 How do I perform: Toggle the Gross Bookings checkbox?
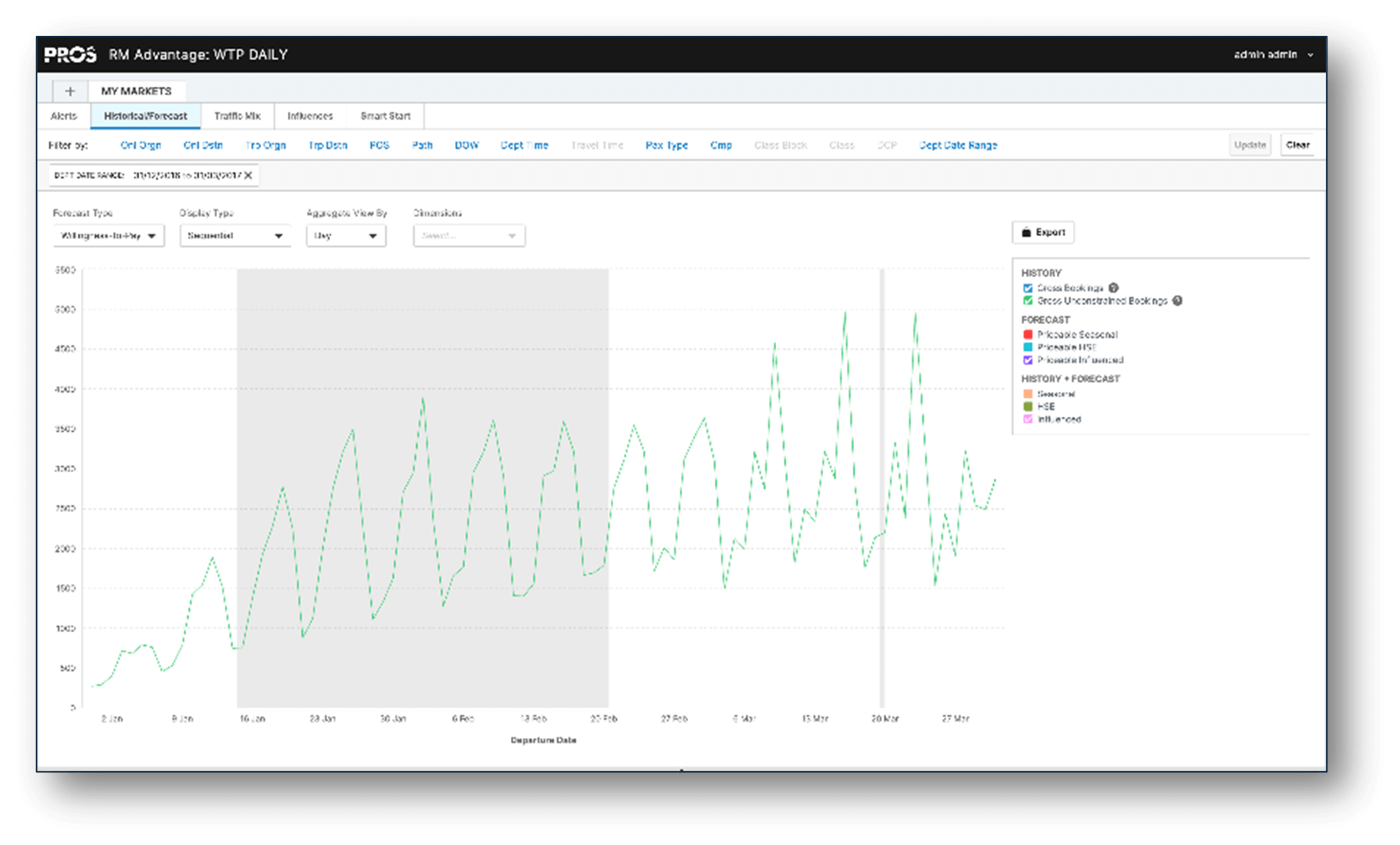coord(1027,288)
